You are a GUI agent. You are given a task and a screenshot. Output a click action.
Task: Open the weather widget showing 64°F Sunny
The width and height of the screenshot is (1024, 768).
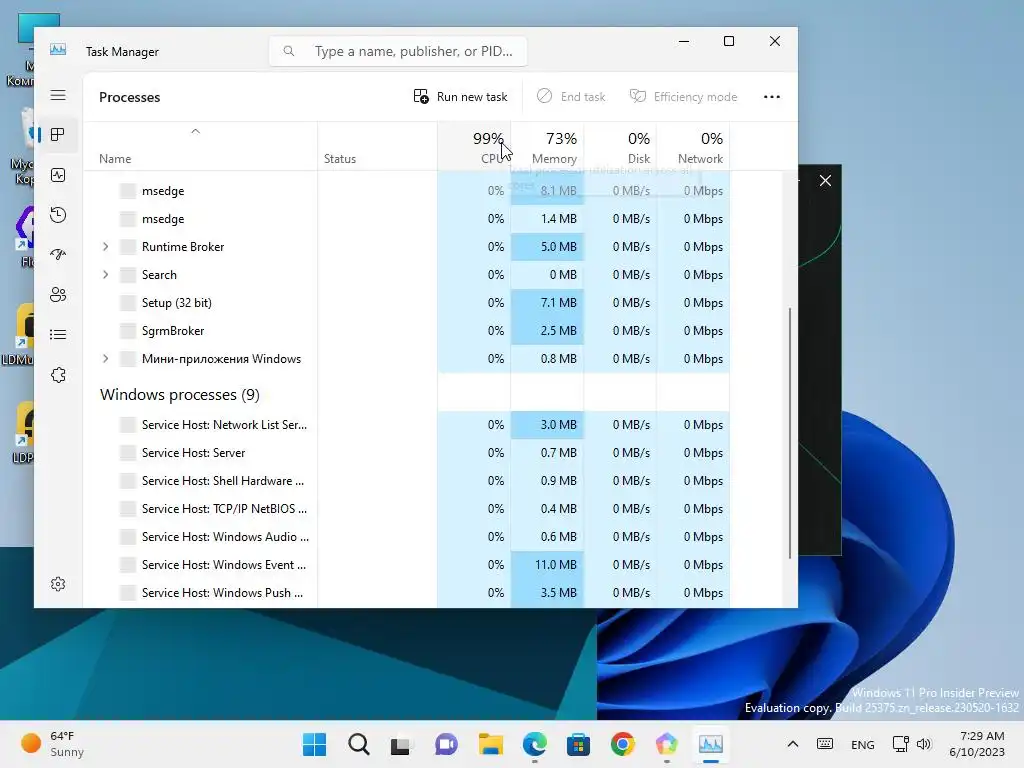click(x=52, y=744)
